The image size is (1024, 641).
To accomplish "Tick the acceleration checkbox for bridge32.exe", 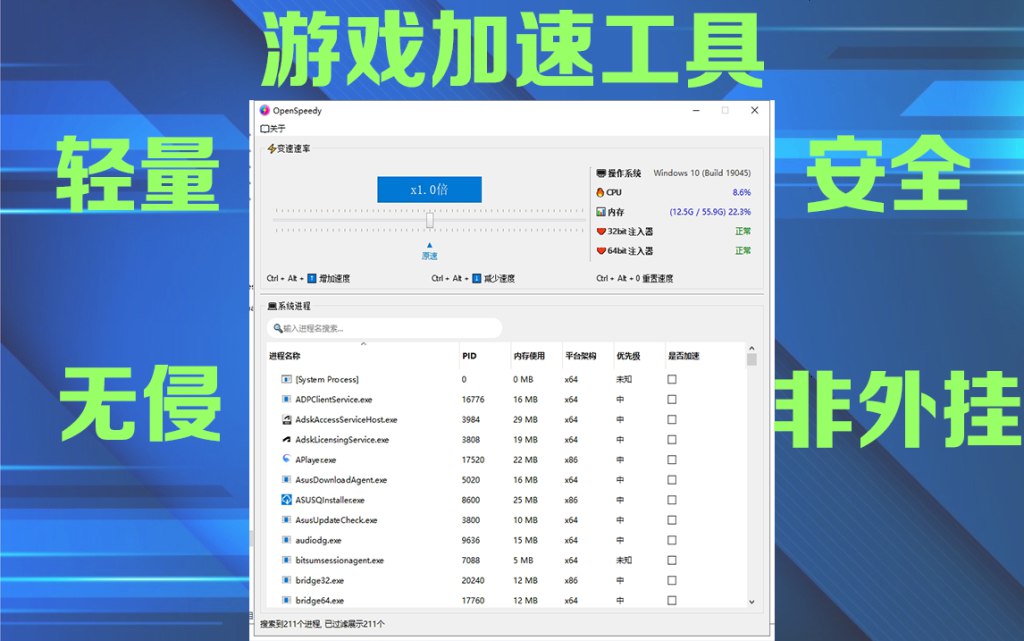I will point(672,580).
